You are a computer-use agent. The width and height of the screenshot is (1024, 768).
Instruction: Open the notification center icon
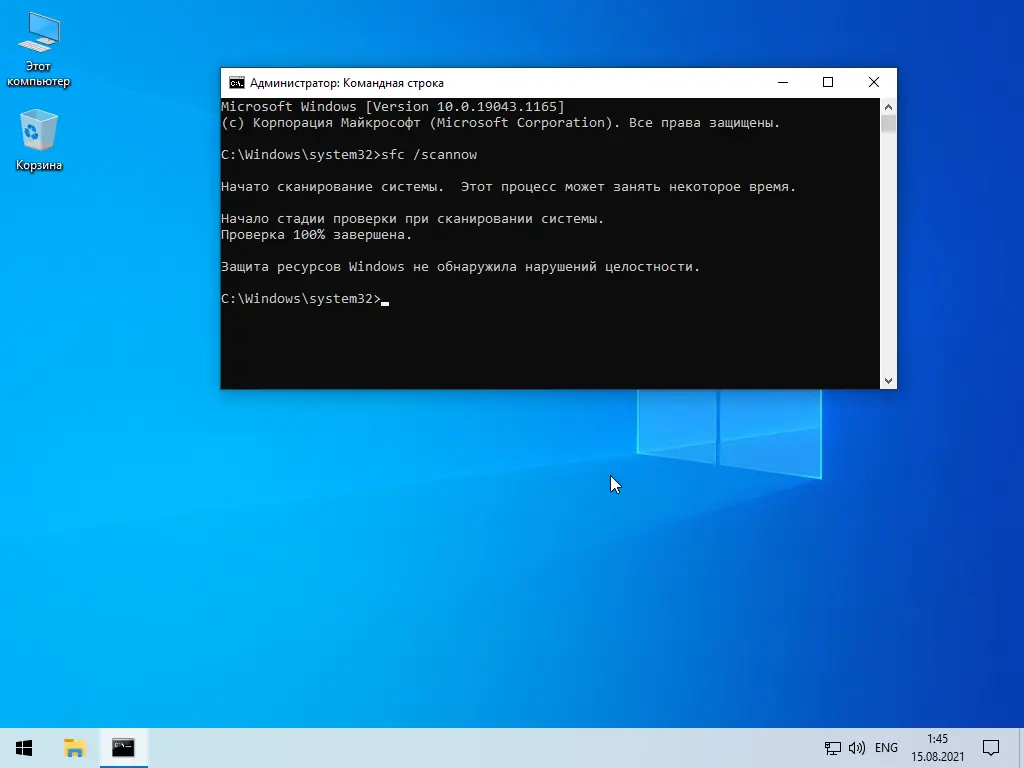(x=991, y=748)
